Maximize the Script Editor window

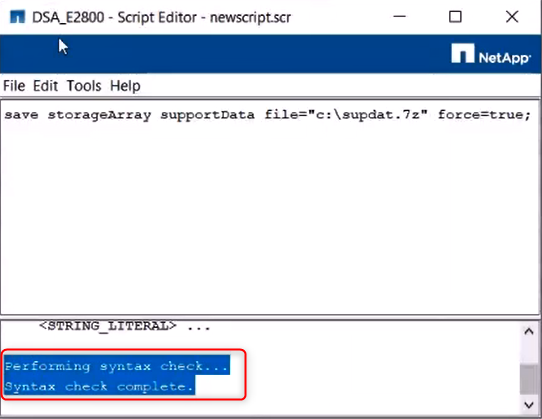click(x=455, y=16)
